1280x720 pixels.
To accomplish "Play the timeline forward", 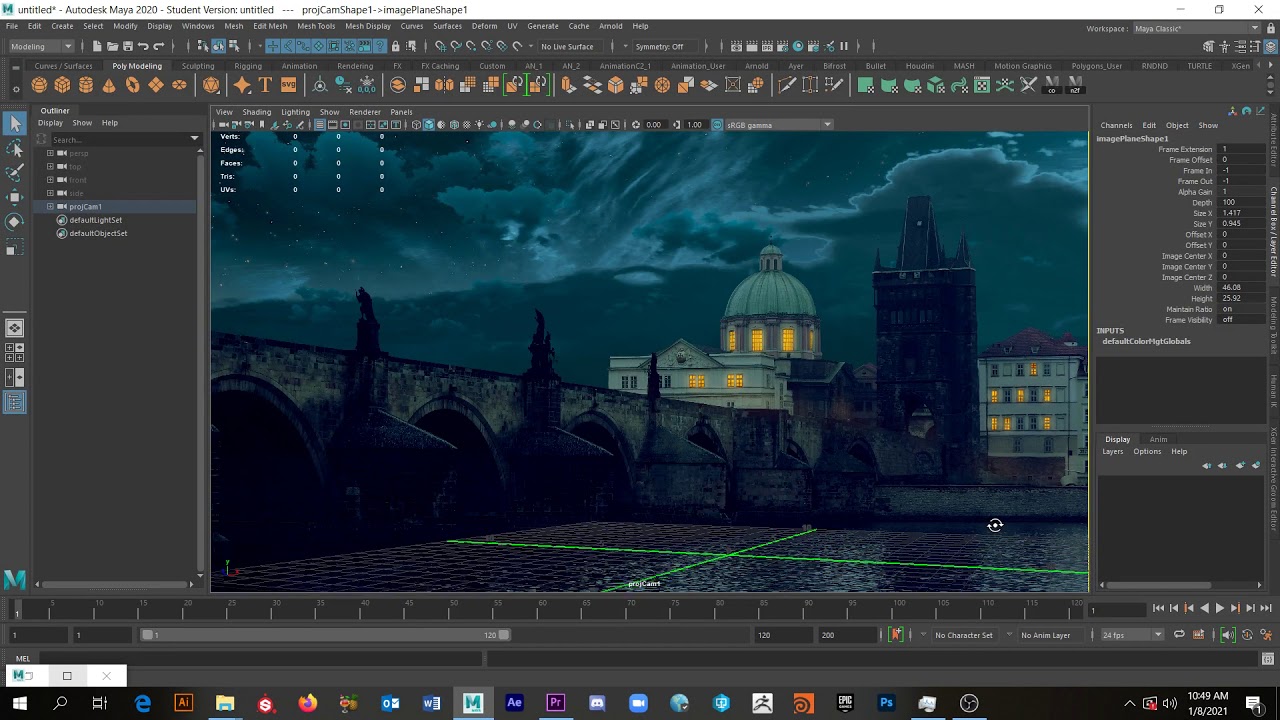I will tap(1219, 608).
